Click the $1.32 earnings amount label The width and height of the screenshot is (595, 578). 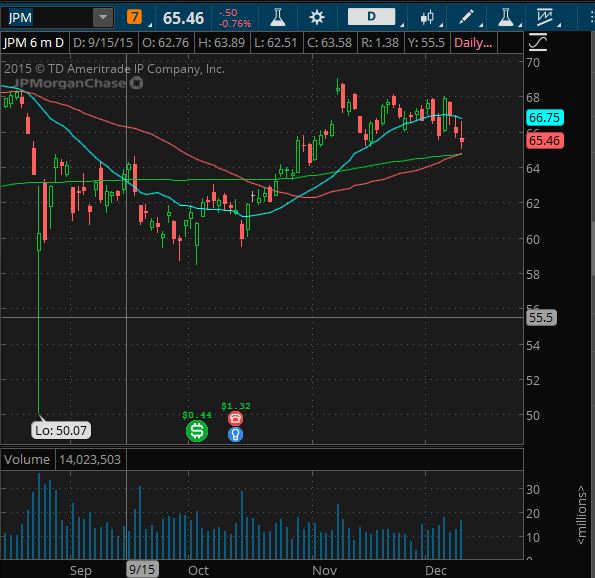(x=236, y=406)
